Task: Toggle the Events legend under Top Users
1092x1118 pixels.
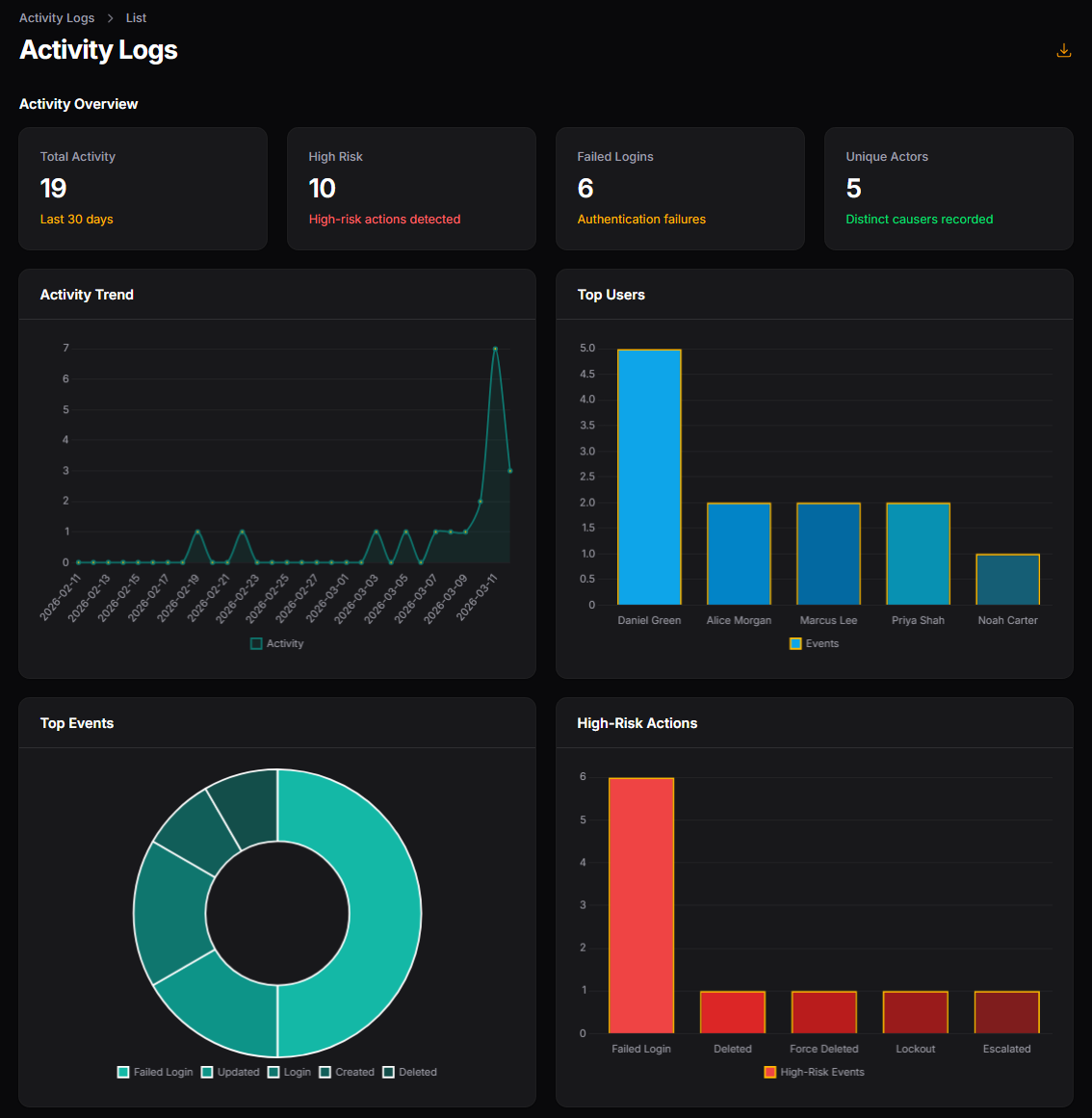Action: (x=814, y=643)
